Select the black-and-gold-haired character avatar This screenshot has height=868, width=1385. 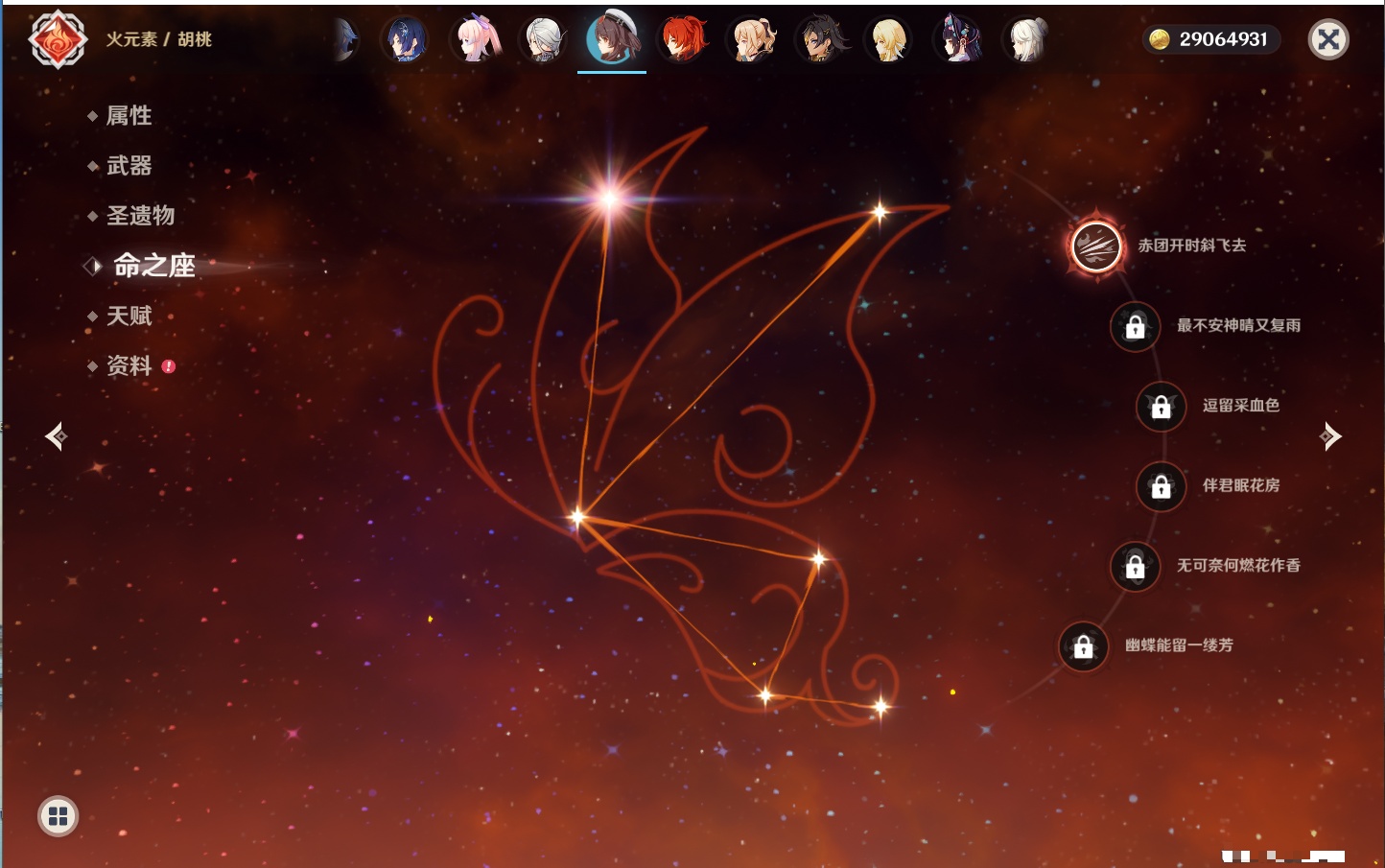coord(821,39)
